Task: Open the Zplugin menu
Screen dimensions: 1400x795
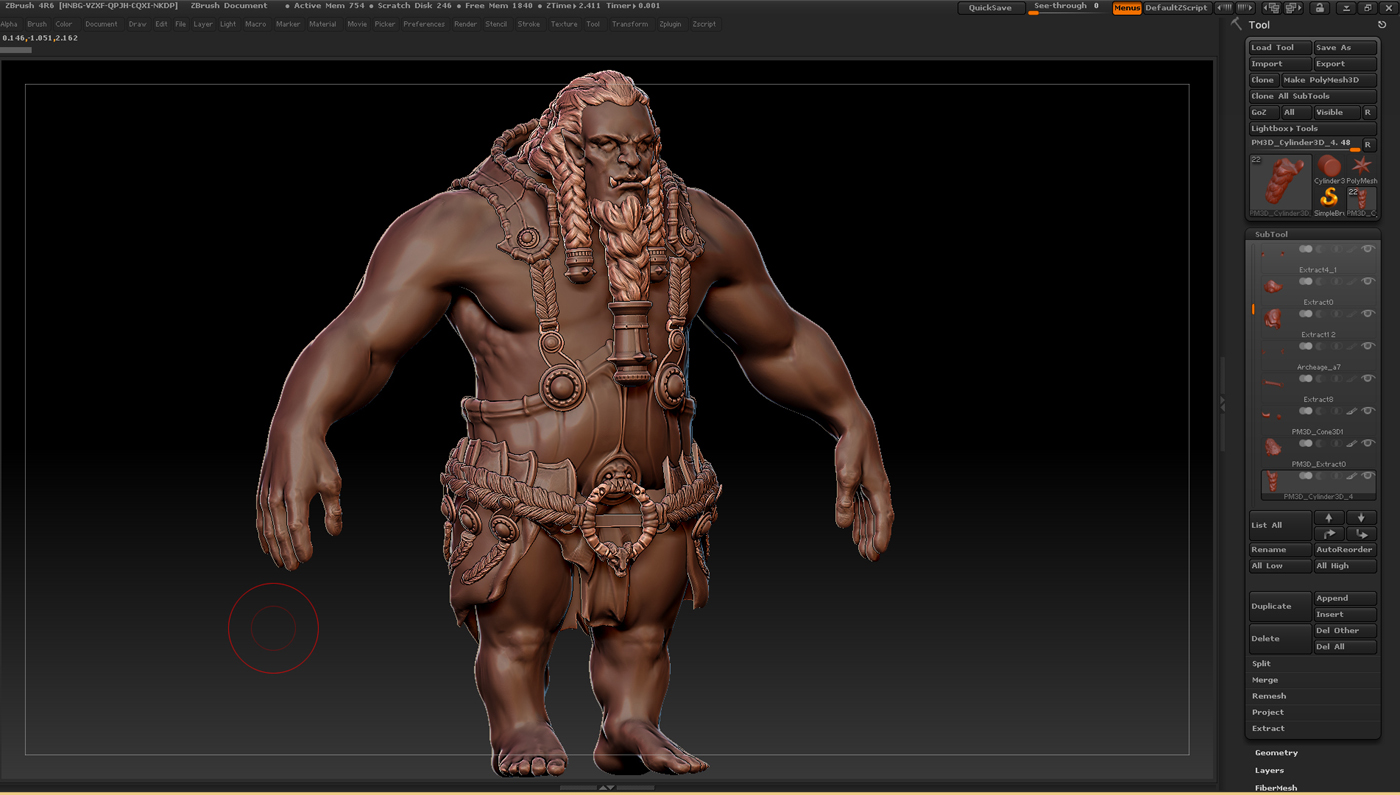Action: 670,24
